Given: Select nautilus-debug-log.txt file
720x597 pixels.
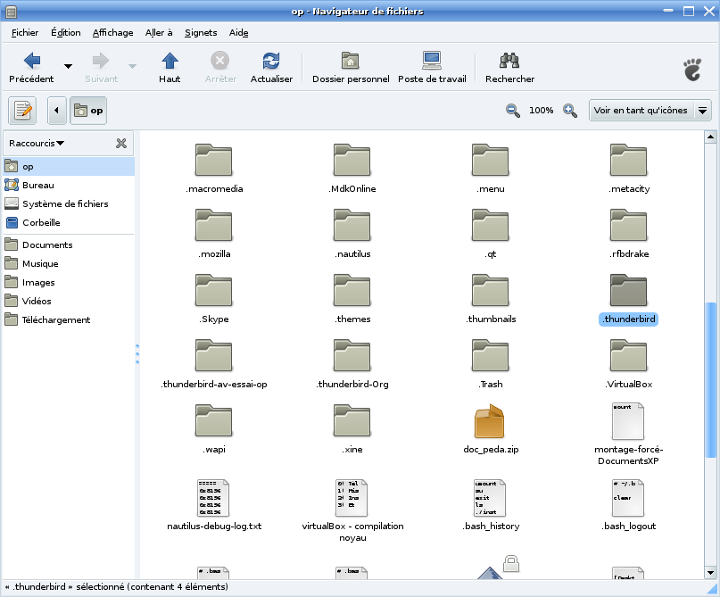Looking at the screenshot, I should [x=213, y=498].
